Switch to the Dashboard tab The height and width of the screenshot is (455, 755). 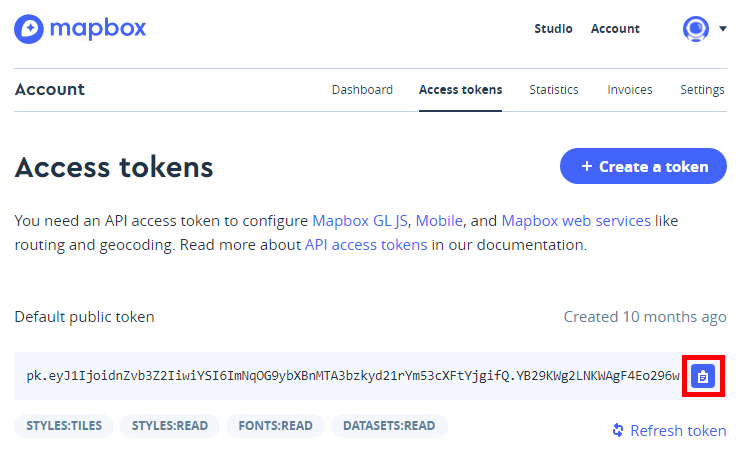362,90
